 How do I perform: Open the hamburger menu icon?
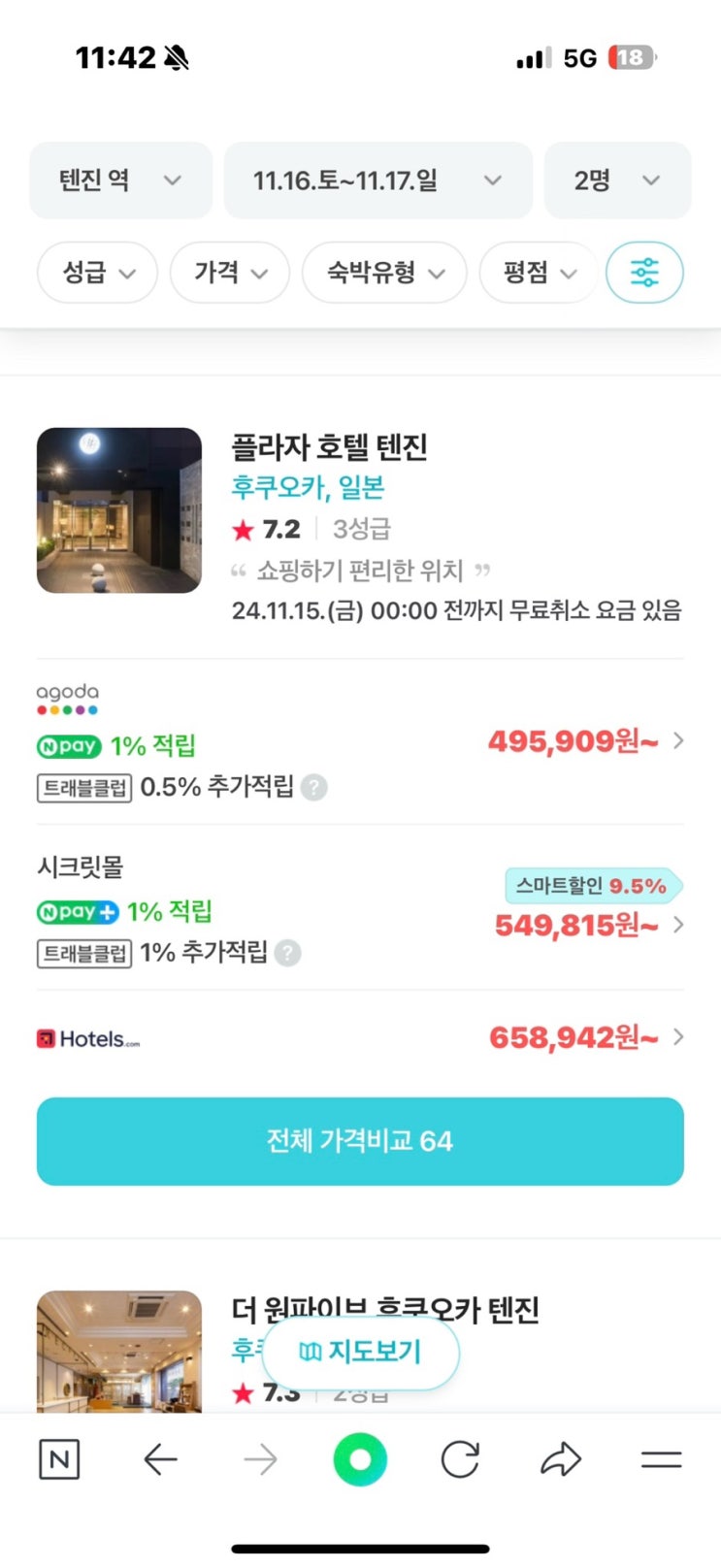click(662, 1459)
